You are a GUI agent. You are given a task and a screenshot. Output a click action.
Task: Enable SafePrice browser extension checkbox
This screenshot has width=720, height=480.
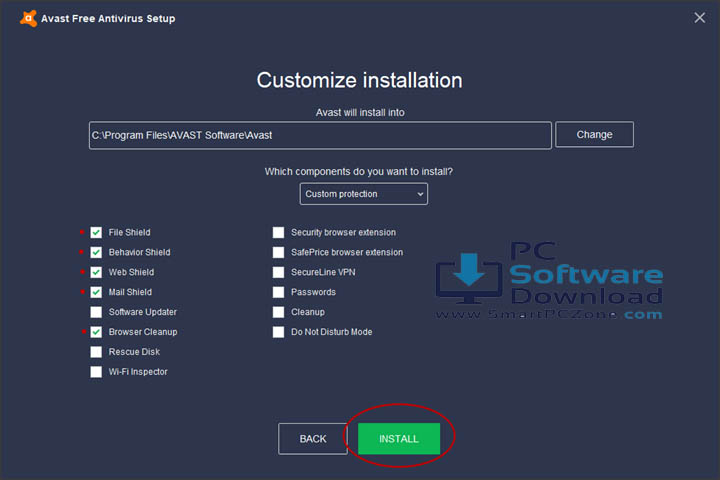click(278, 252)
